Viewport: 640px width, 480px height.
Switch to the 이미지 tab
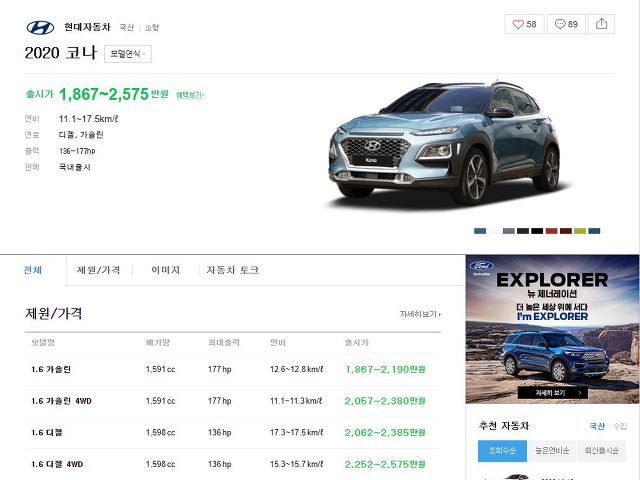[165, 270]
